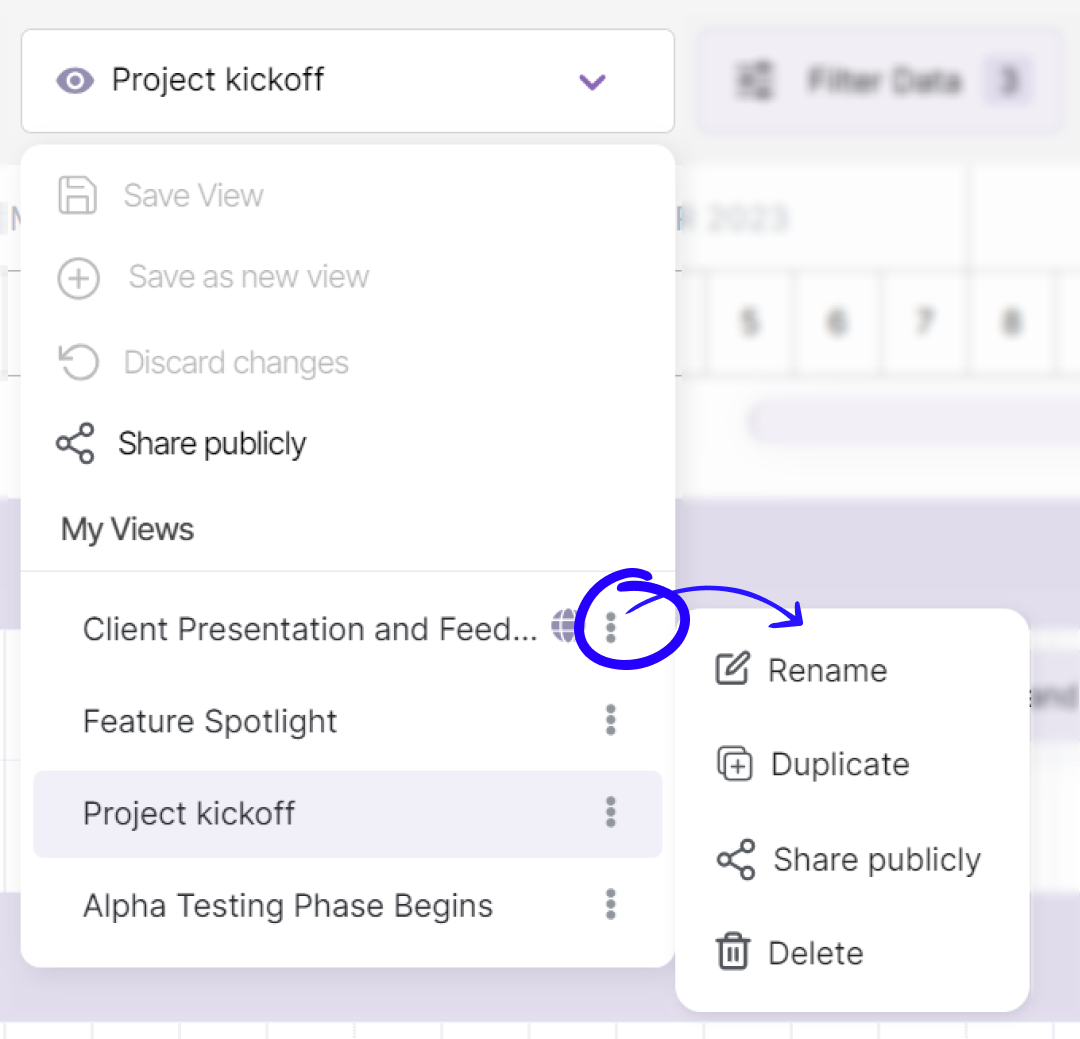Click the Filter Data filter icon
This screenshot has width=1080, height=1039.
point(756,81)
